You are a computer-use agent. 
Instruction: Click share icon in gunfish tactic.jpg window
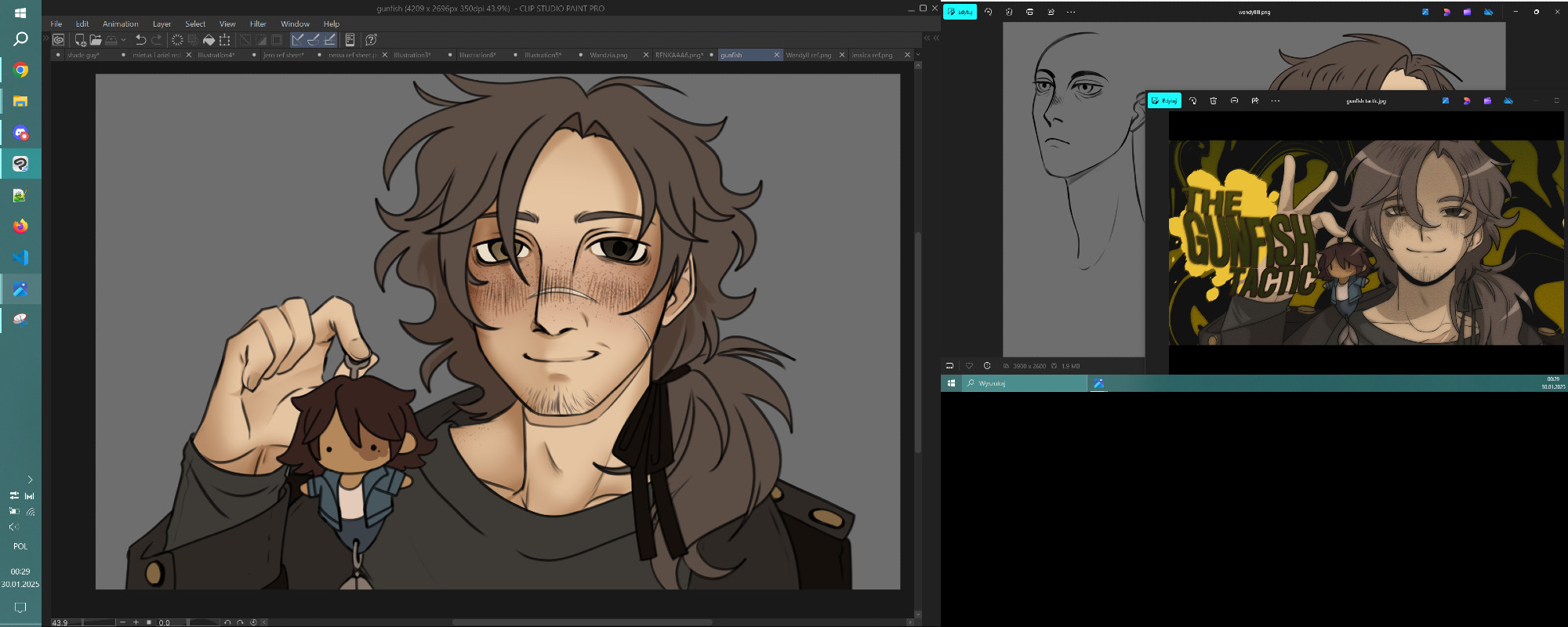click(1255, 100)
